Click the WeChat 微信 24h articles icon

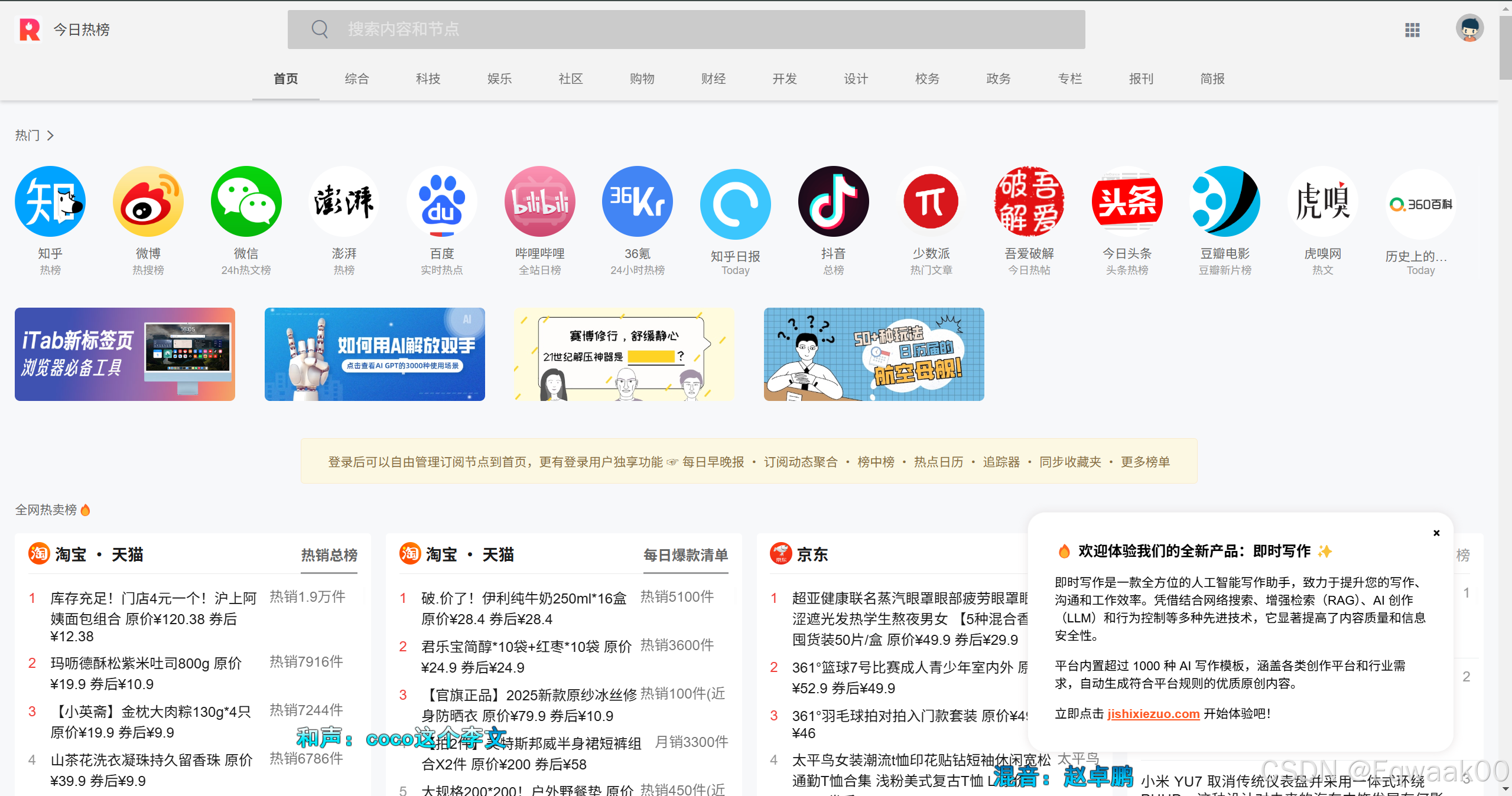(x=246, y=202)
